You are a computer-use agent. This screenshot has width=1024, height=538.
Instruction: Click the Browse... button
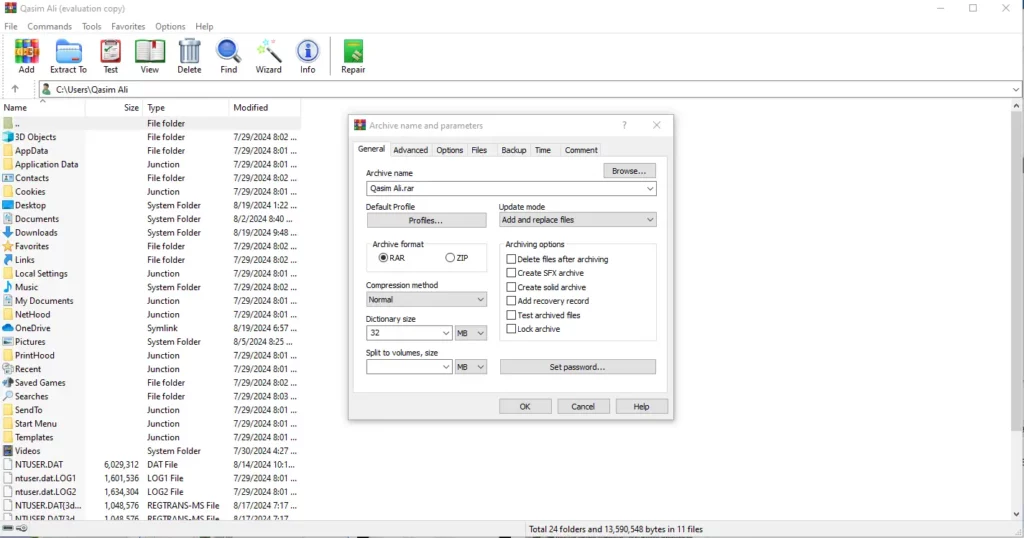[629, 171]
